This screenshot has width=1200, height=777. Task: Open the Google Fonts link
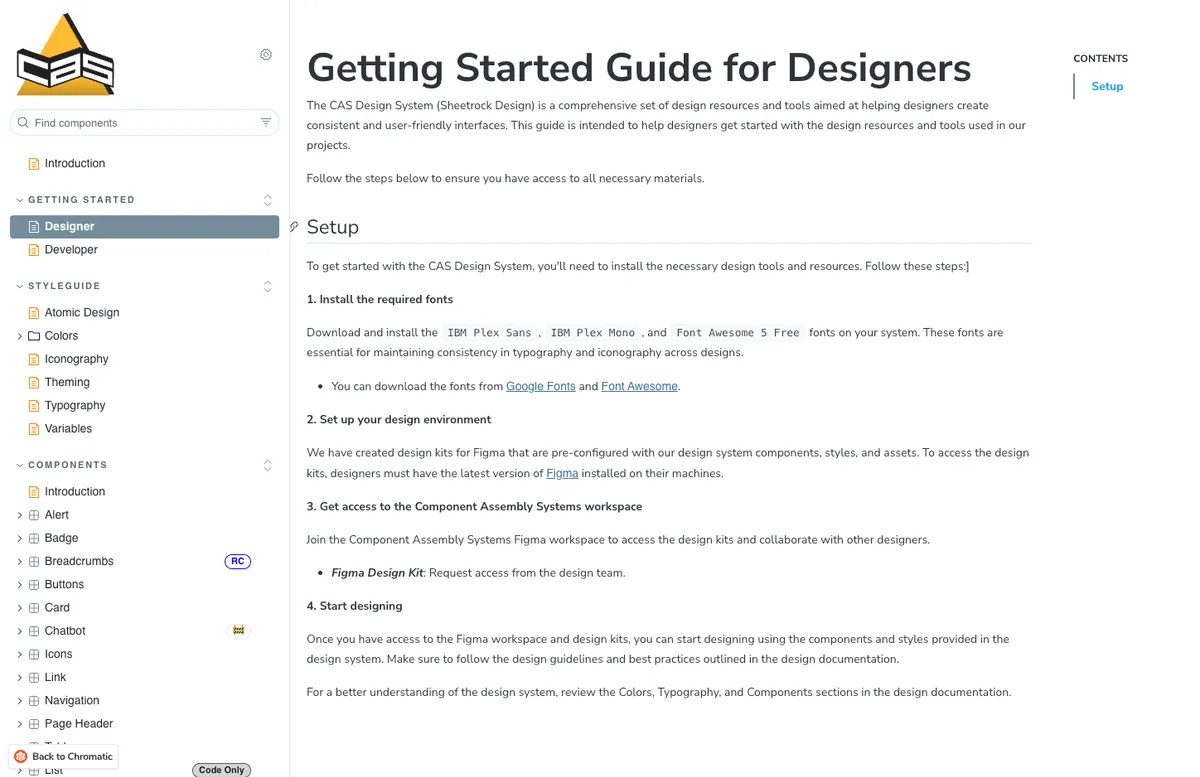tap(540, 385)
